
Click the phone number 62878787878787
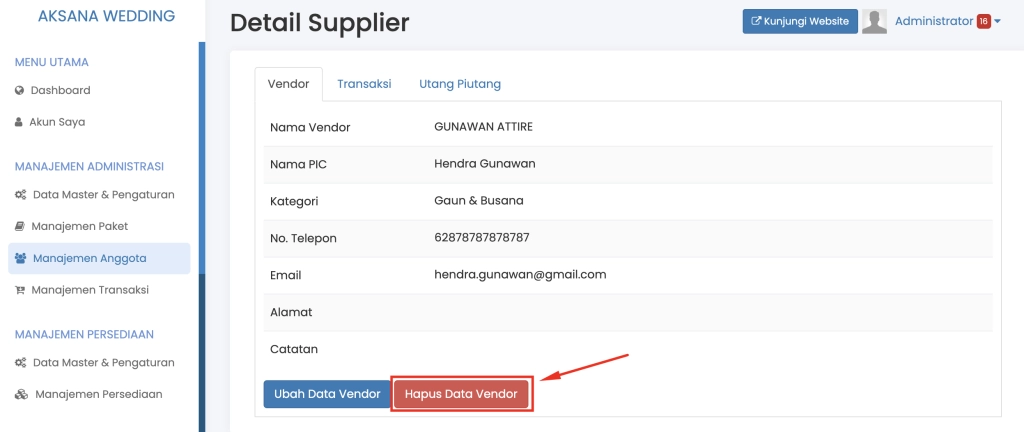click(x=482, y=238)
